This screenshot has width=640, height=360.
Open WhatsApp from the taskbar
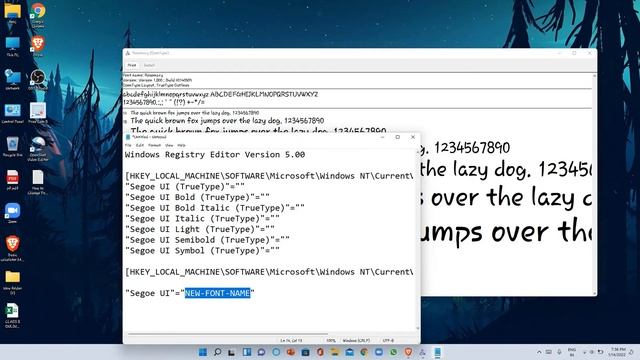coord(393,352)
